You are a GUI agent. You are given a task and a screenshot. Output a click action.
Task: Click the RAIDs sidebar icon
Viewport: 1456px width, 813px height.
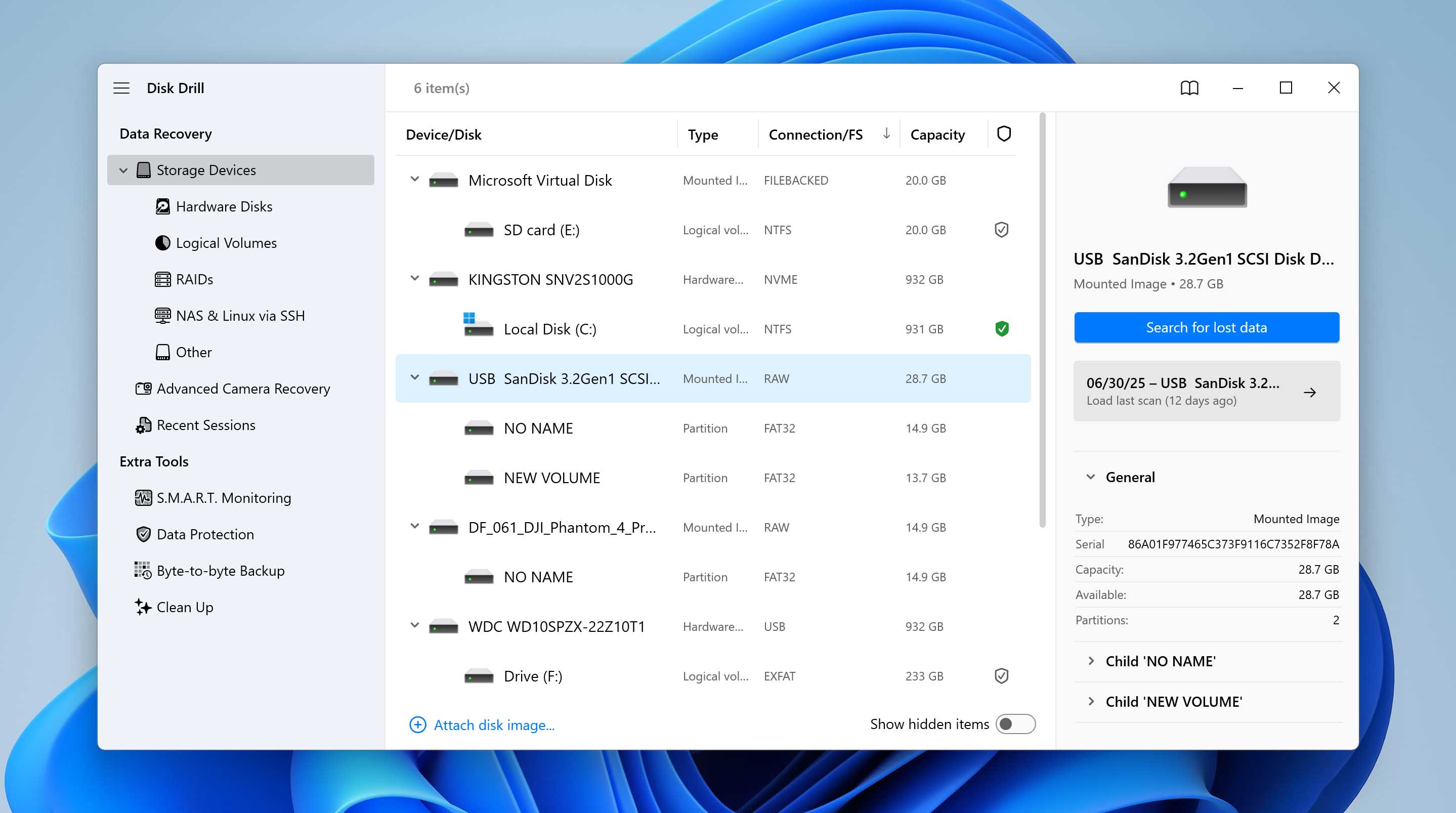(163, 279)
